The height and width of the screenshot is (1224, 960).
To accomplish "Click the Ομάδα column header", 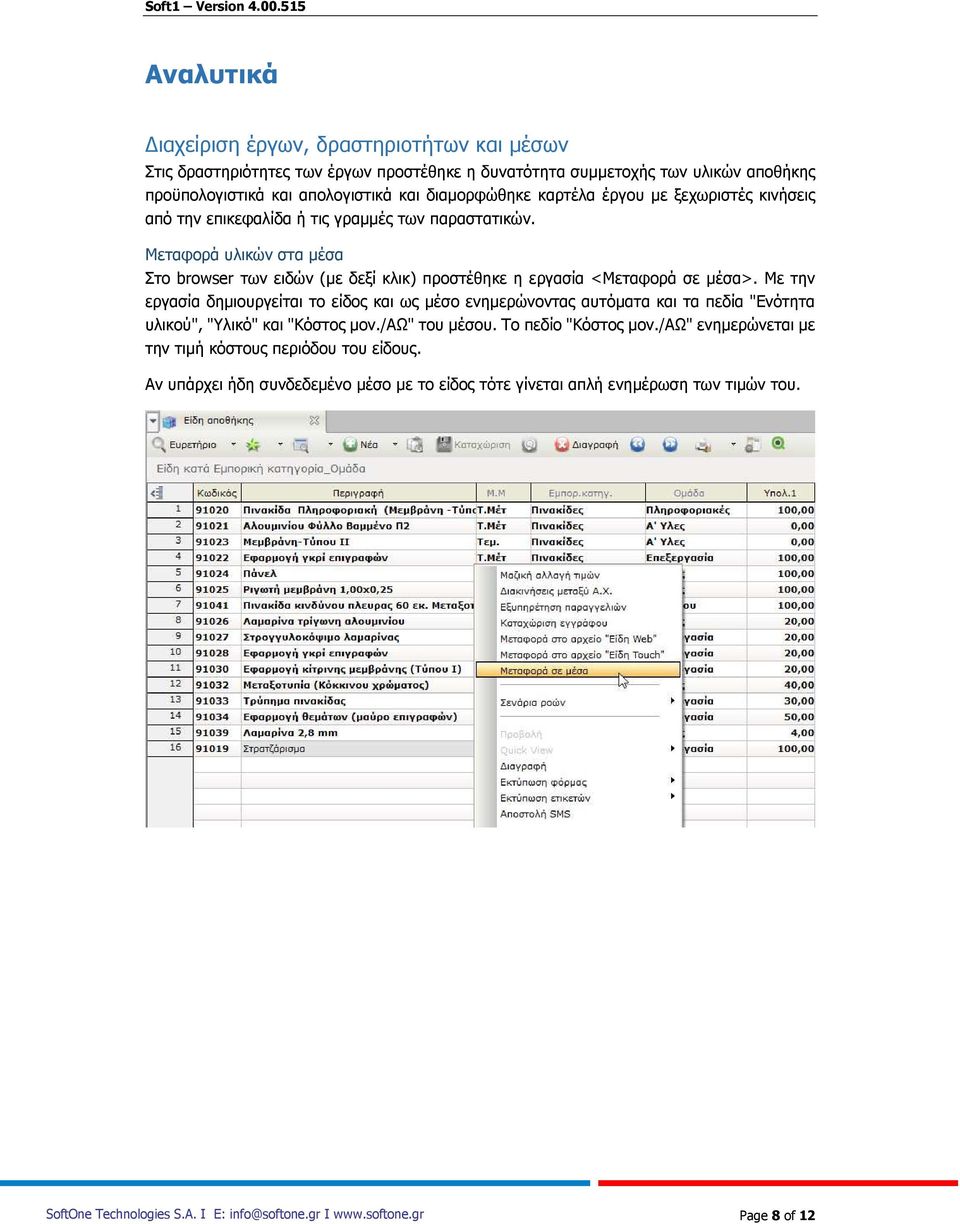I will (695, 493).
